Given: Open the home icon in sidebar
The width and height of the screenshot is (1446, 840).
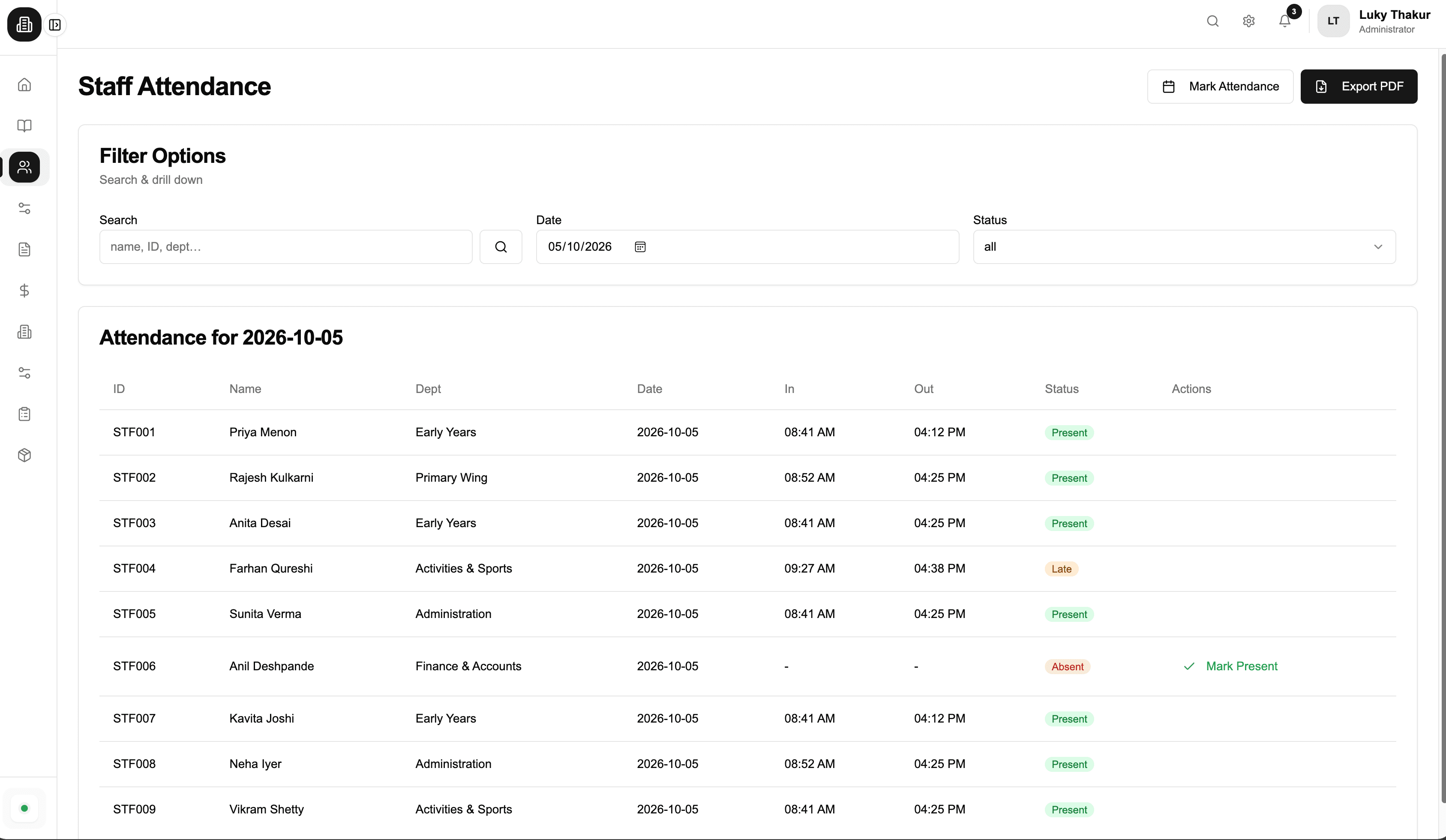Looking at the screenshot, I should coord(24,85).
